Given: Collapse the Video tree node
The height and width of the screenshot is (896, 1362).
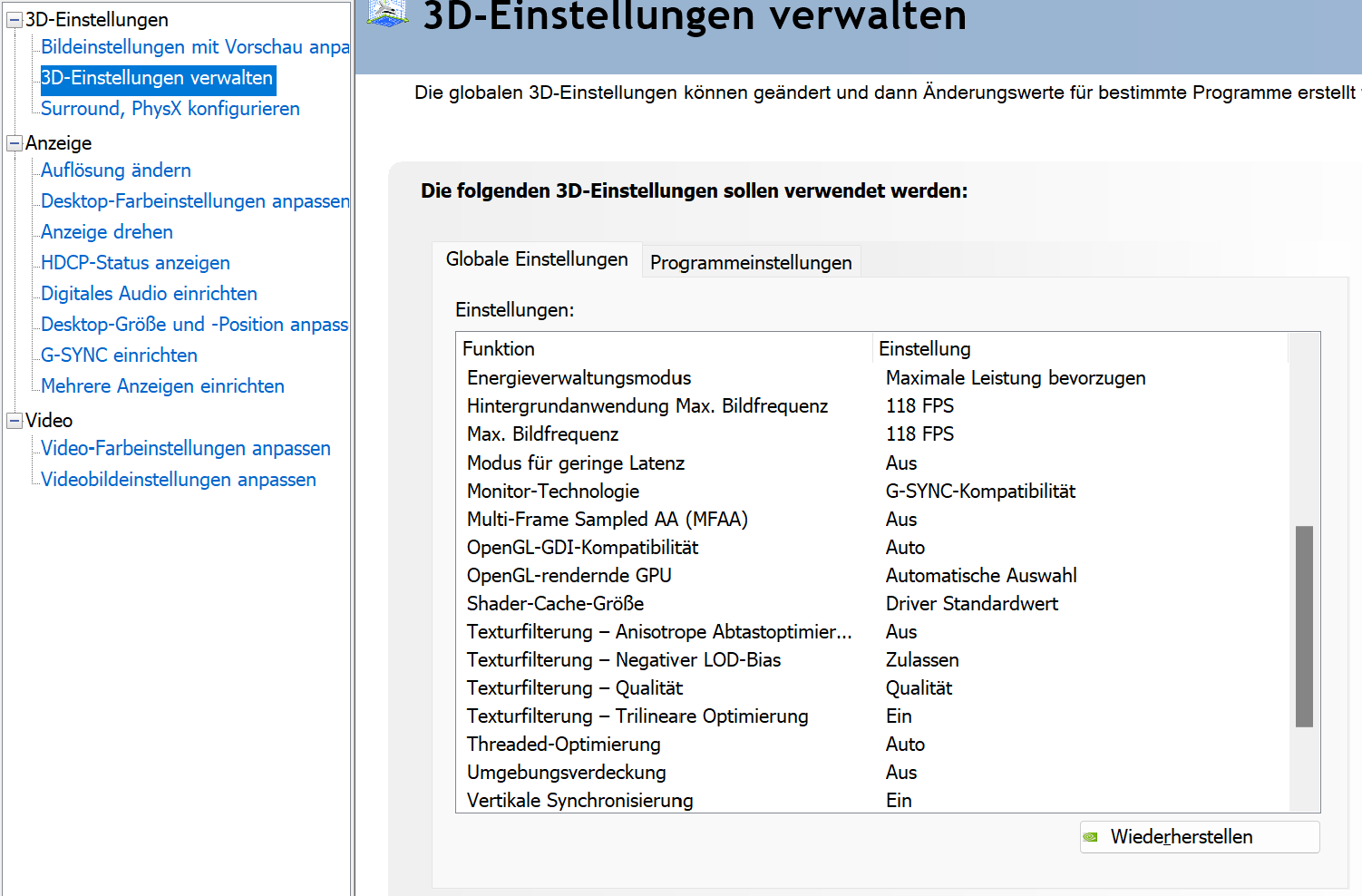Looking at the screenshot, I should (15, 421).
